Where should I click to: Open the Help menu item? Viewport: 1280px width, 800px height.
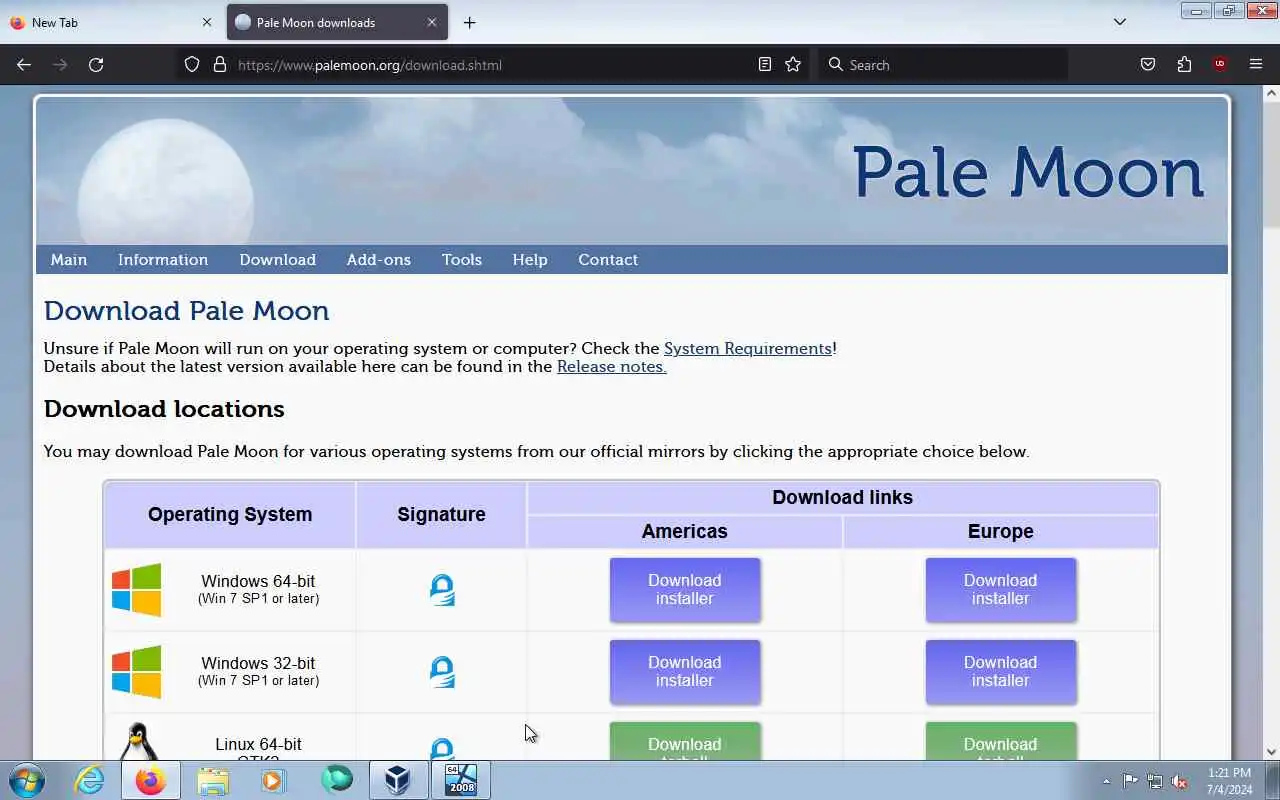[530, 259]
